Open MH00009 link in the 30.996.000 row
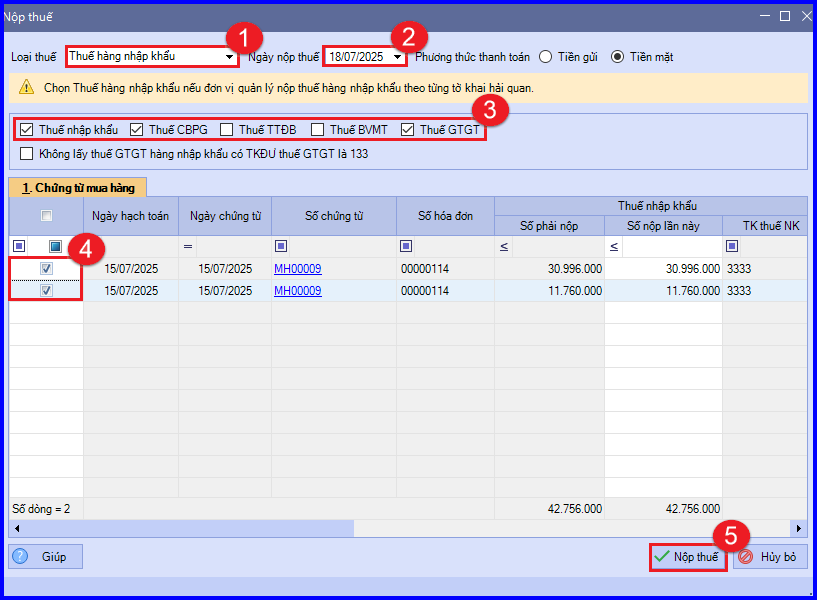Screen dimensions: 817x600 click(298, 269)
